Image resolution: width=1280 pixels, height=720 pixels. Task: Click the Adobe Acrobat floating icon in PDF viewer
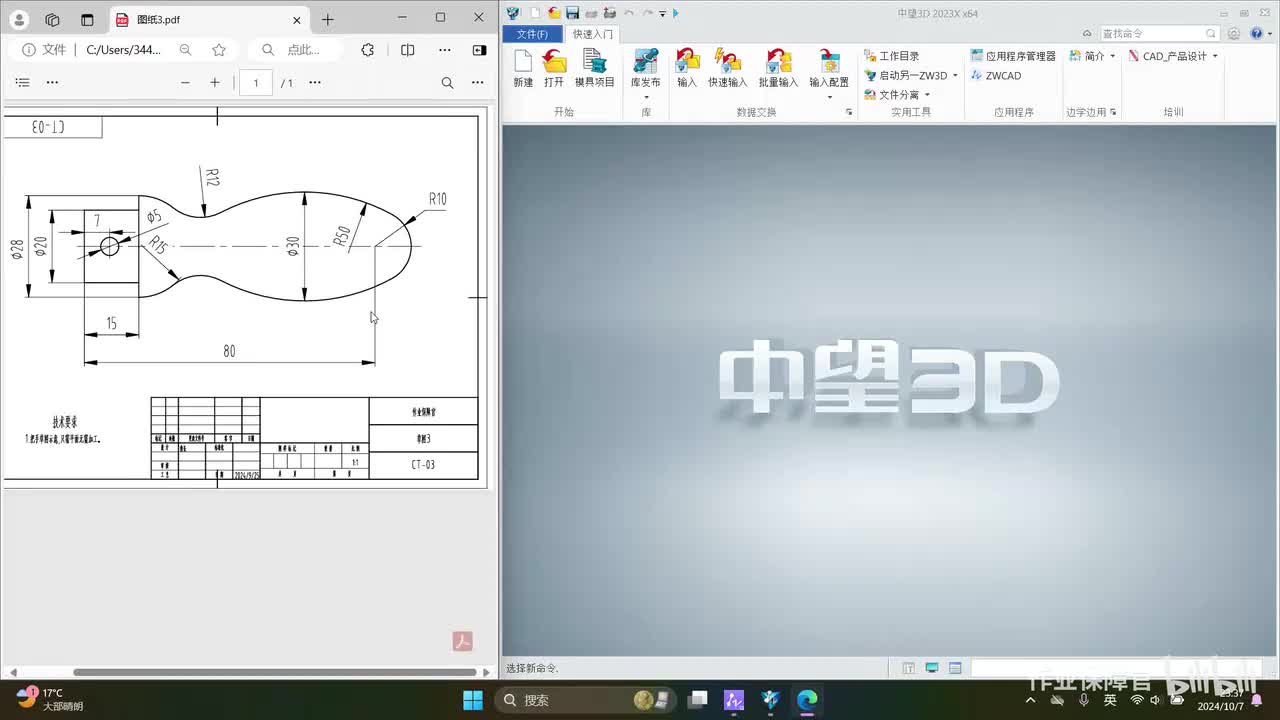pos(463,641)
